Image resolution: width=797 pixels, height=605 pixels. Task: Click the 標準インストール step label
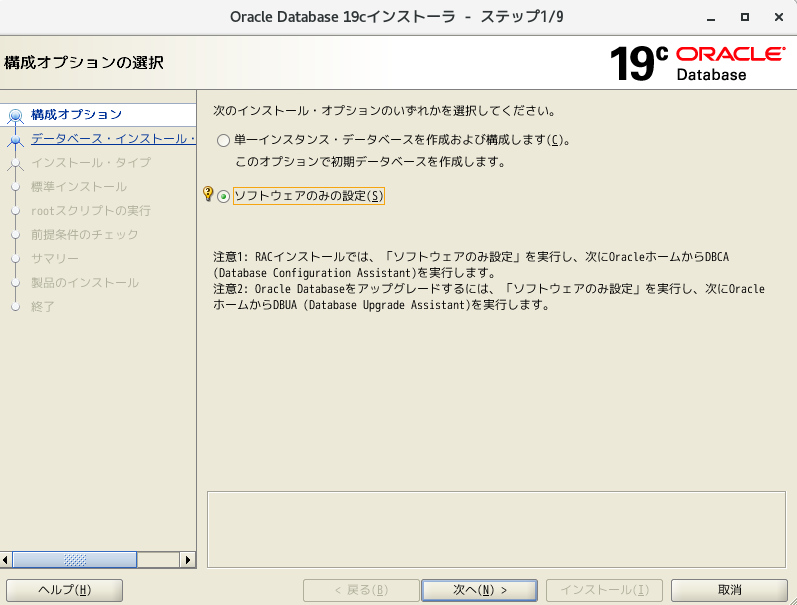(x=79, y=187)
